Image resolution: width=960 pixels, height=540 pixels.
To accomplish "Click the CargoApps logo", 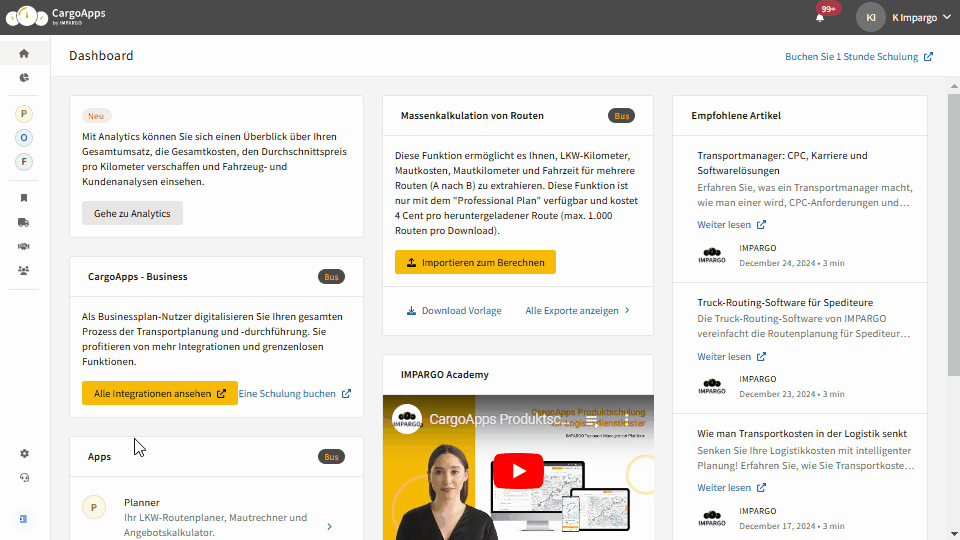I will click(x=56, y=17).
